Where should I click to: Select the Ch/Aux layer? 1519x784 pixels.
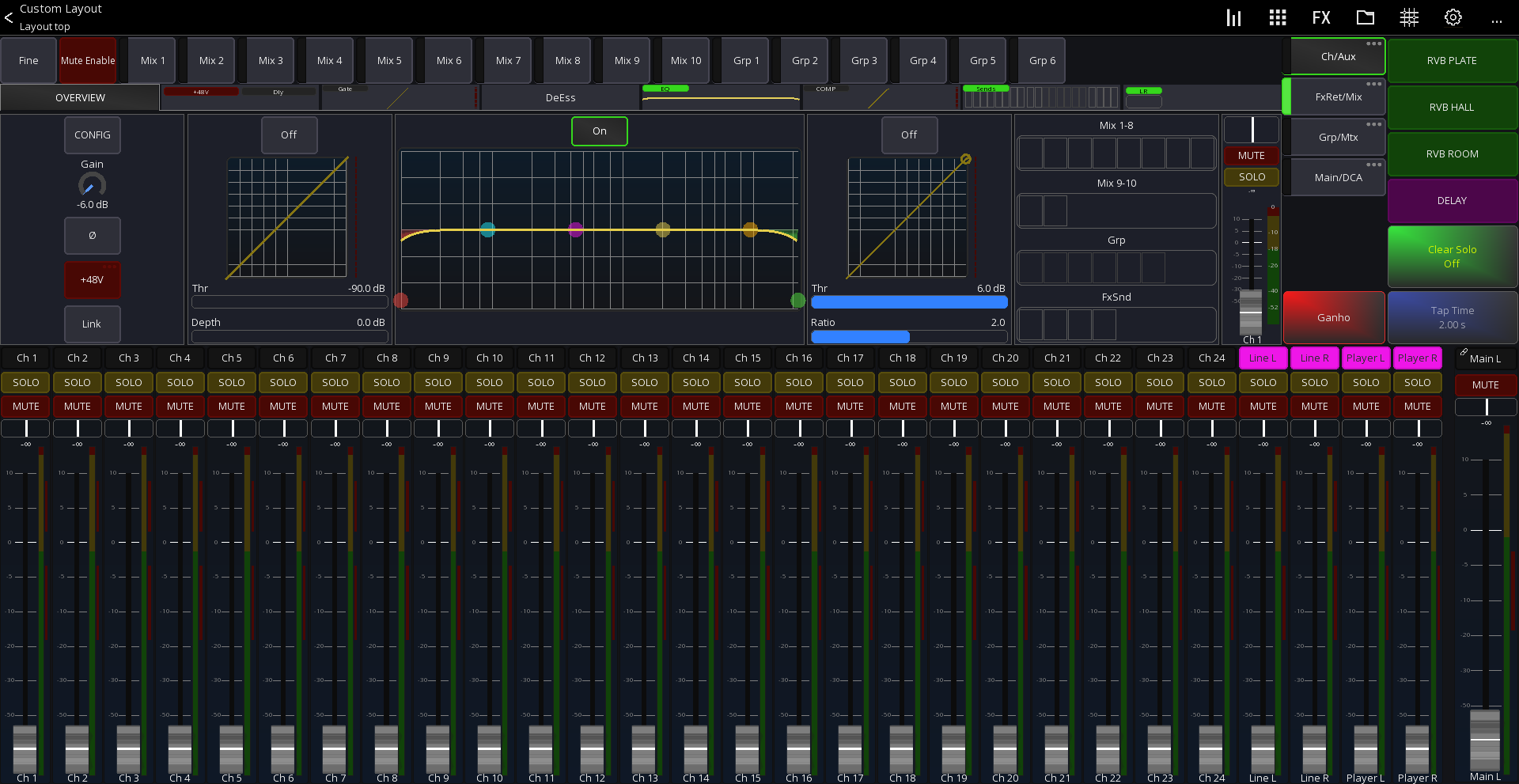(1338, 57)
